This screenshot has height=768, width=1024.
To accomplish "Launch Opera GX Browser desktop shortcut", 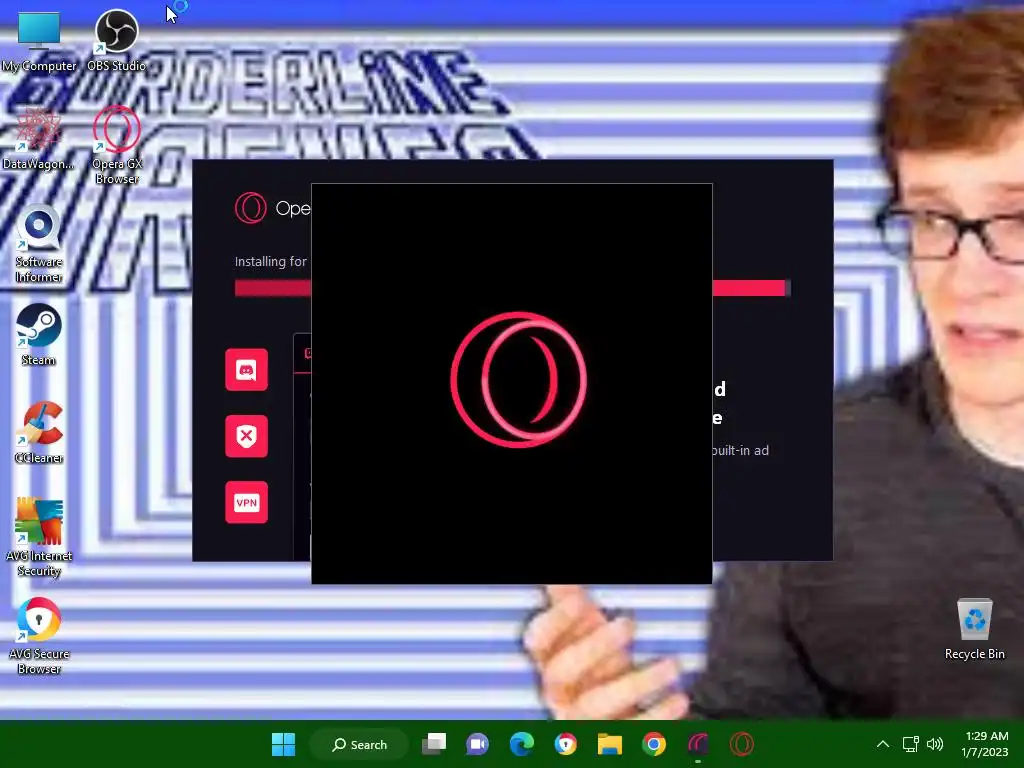I will pos(116,145).
